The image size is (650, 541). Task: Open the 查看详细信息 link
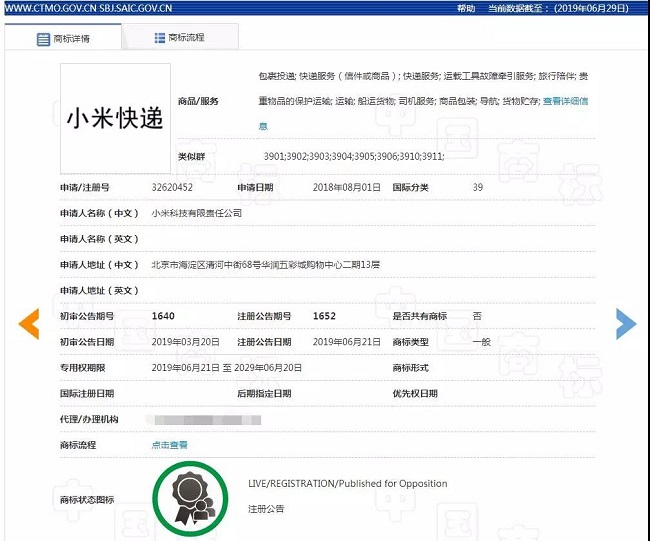(565, 101)
